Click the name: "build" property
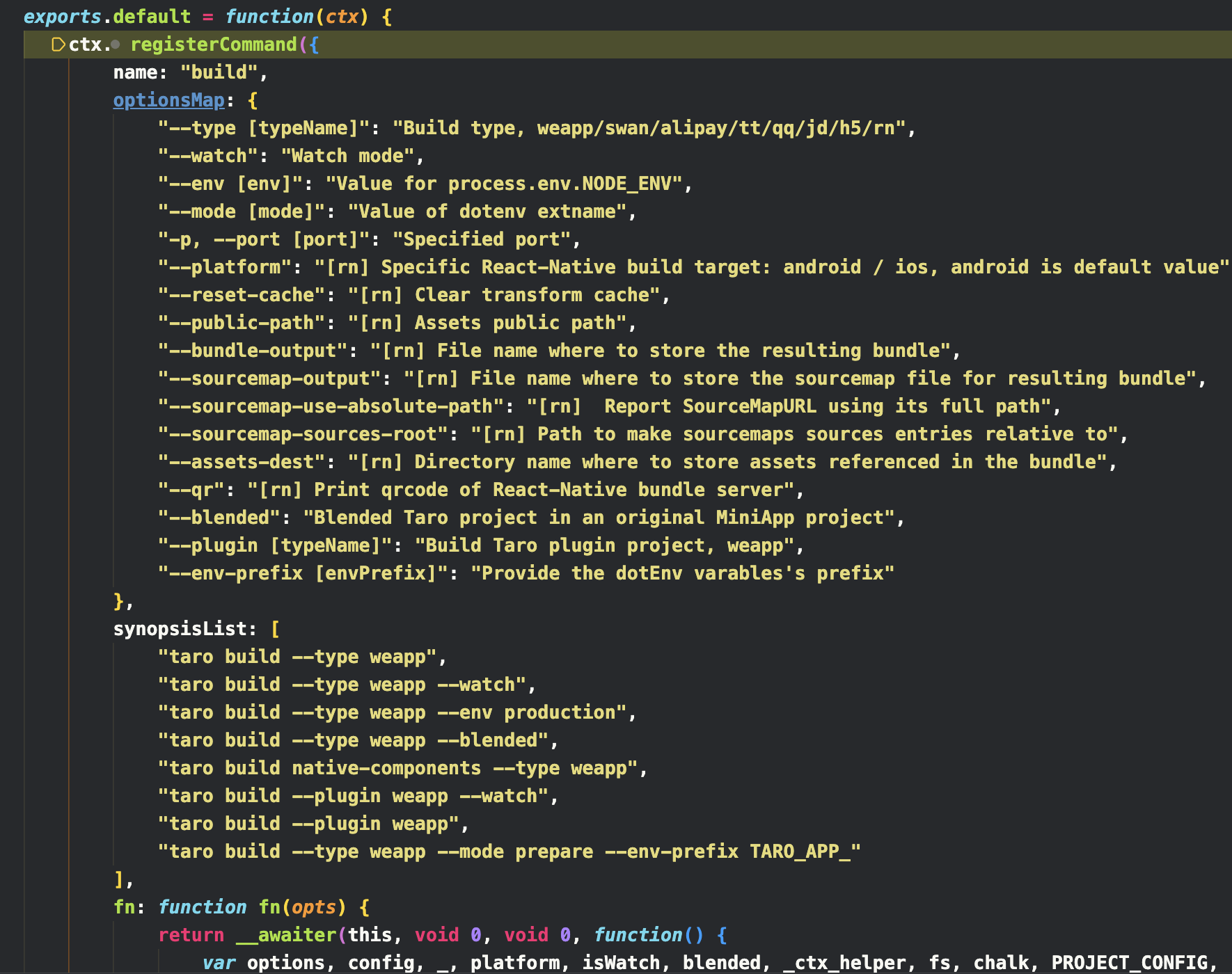The width and height of the screenshot is (1232, 974). point(191,72)
